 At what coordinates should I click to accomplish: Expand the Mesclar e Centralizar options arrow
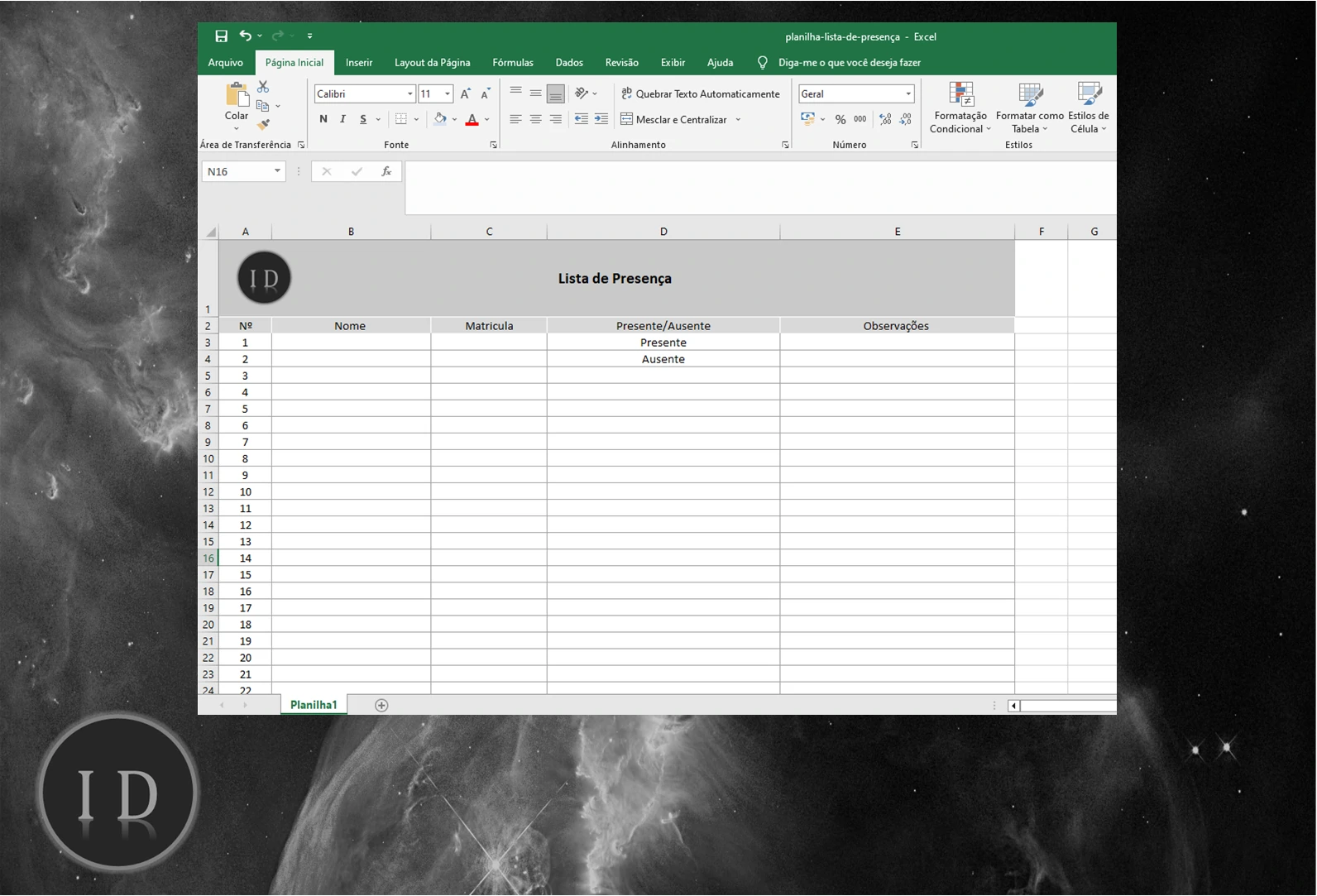(x=738, y=119)
